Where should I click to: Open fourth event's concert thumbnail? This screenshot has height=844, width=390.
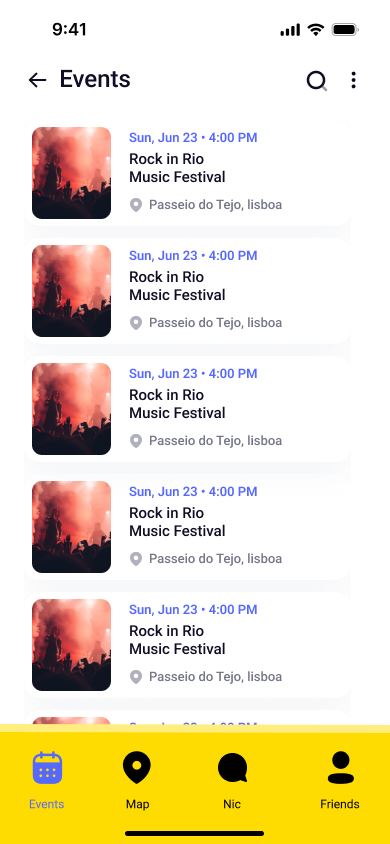[x=72, y=526]
